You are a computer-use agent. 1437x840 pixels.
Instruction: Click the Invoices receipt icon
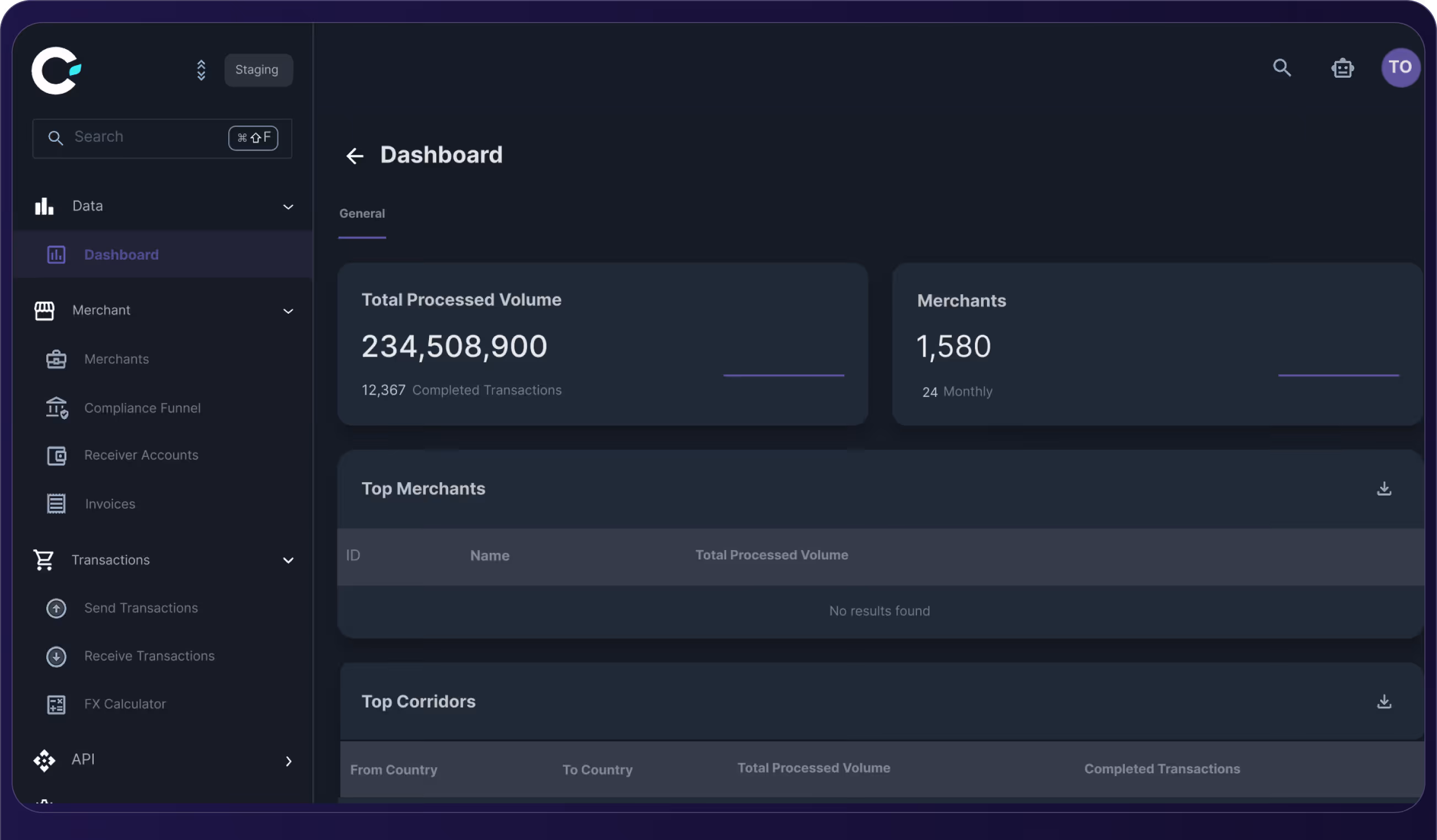pos(56,504)
